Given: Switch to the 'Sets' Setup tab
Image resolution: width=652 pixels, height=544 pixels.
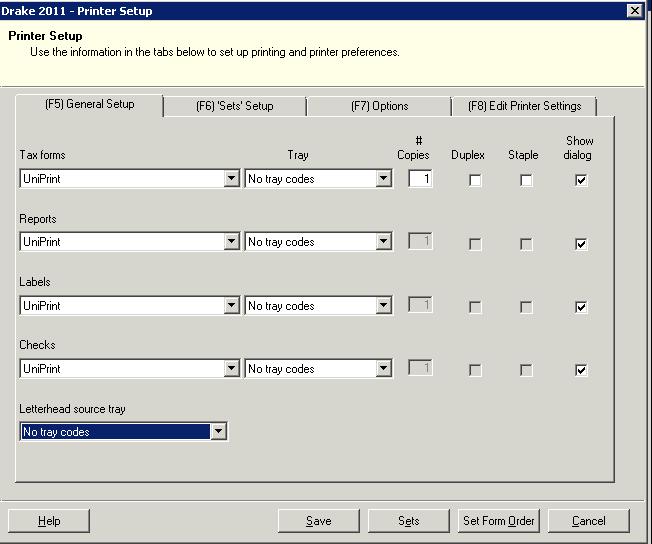Looking at the screenshot, I should click(234, 106).
